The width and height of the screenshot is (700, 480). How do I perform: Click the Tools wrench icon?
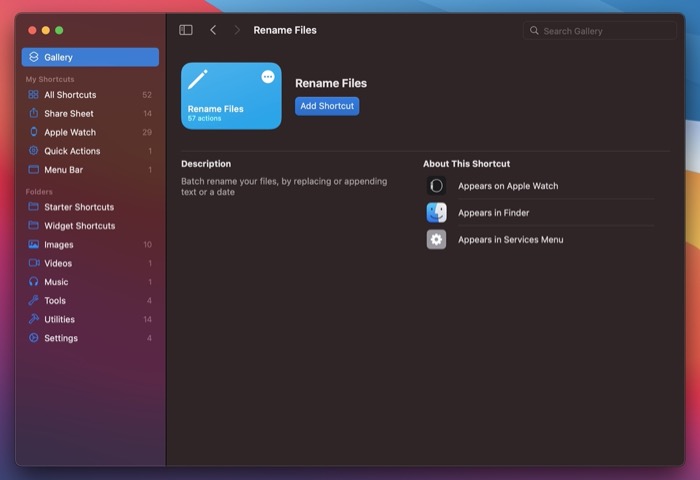coord(33,300)
